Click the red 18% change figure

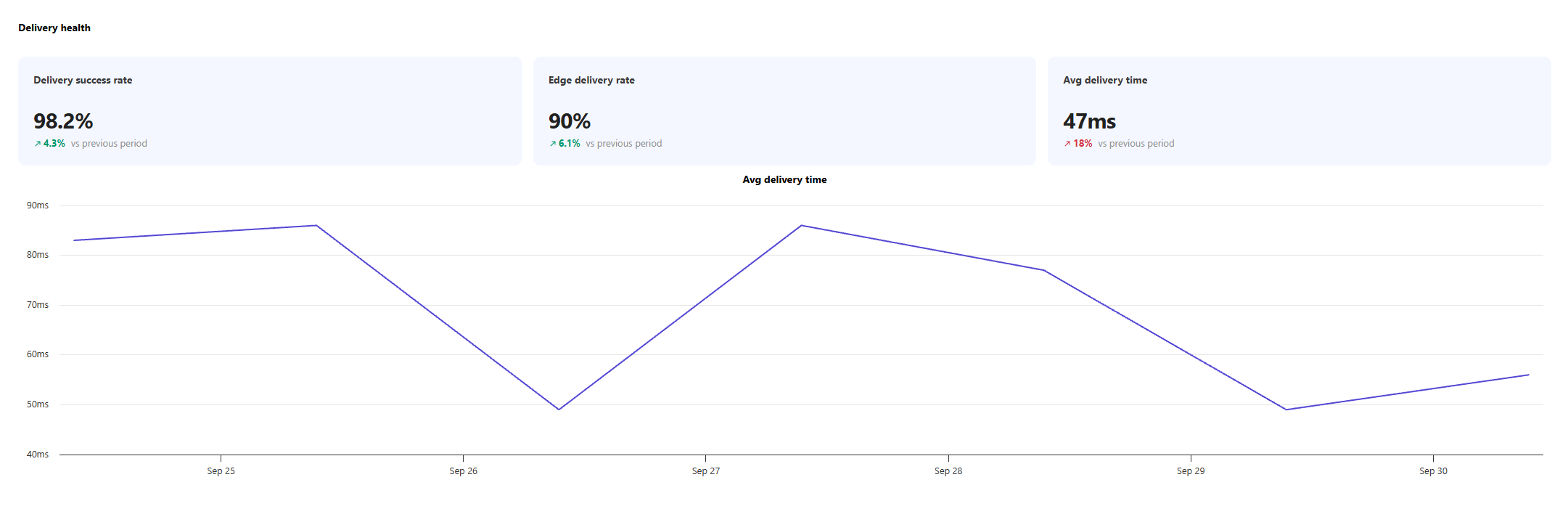(1083, 144)
